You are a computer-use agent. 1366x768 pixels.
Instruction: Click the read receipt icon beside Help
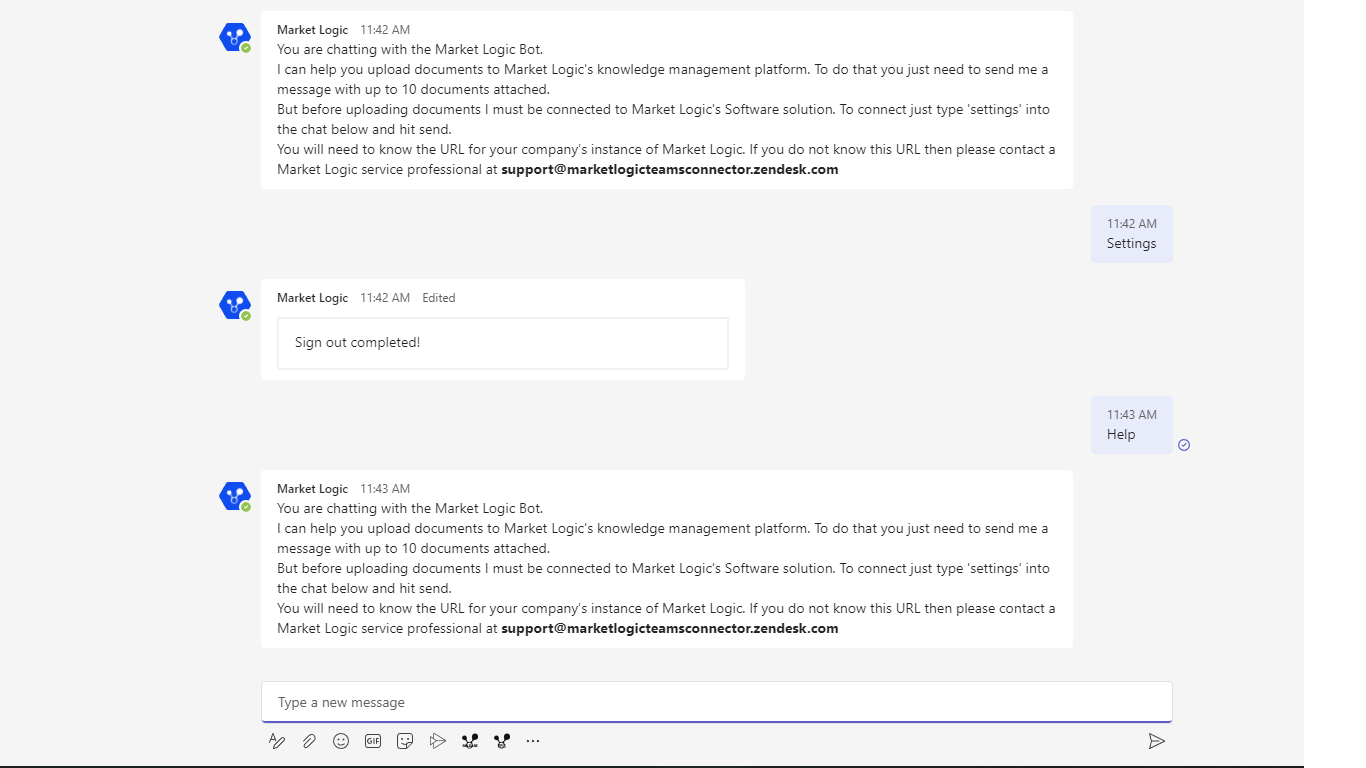click(x=1184, y=445)
